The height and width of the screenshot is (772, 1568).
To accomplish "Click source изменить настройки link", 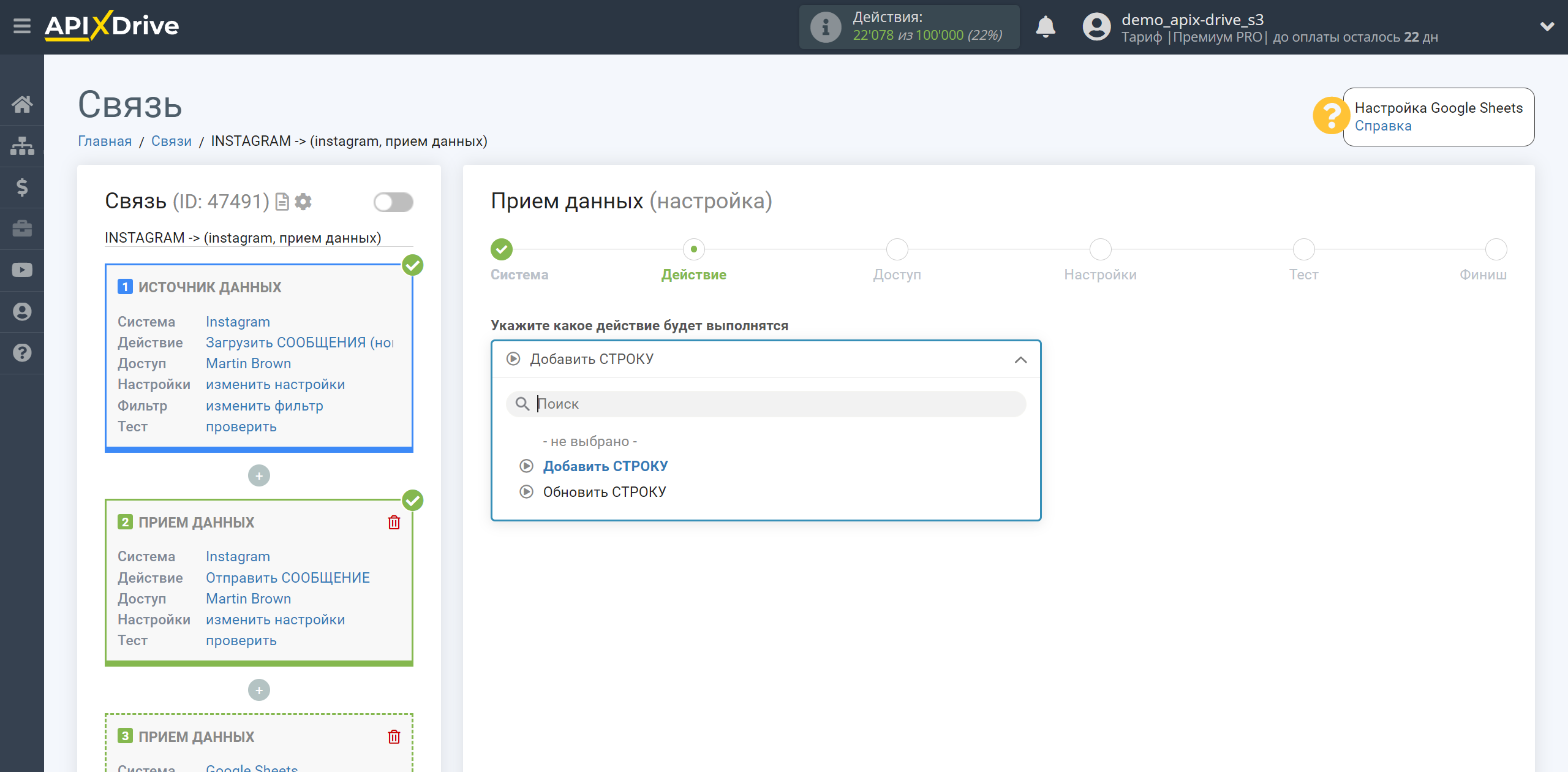I will point(275,385).
